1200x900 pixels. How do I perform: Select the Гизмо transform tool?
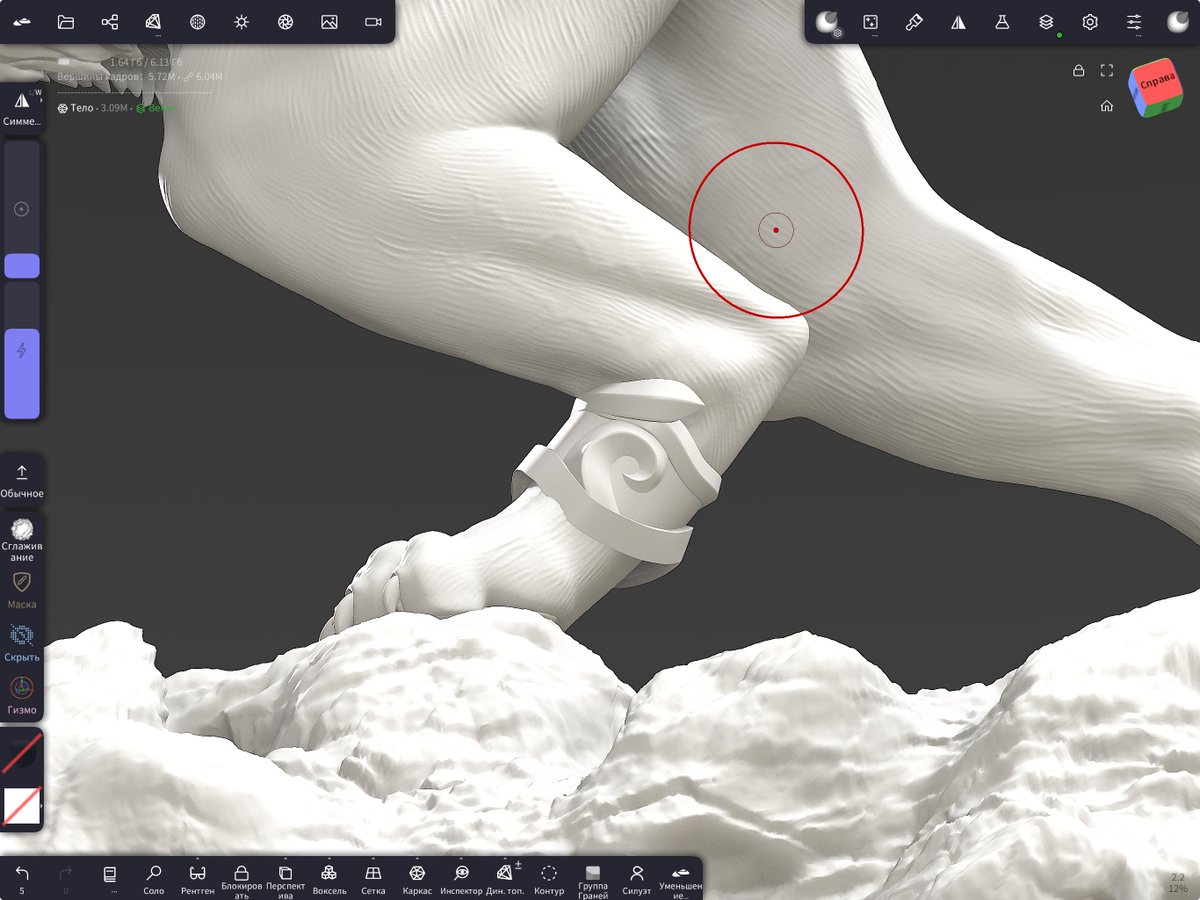(x=22, y=696)
